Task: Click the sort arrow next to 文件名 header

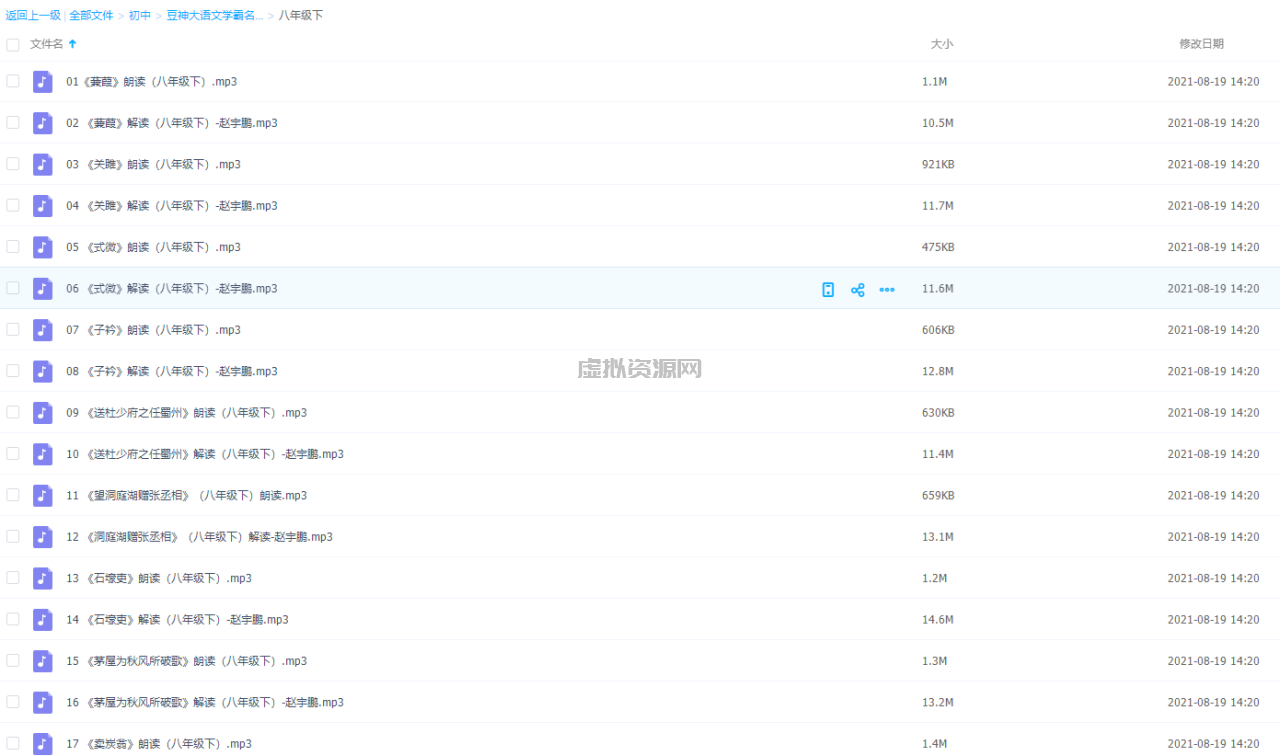Action: (x=72, y=44)
